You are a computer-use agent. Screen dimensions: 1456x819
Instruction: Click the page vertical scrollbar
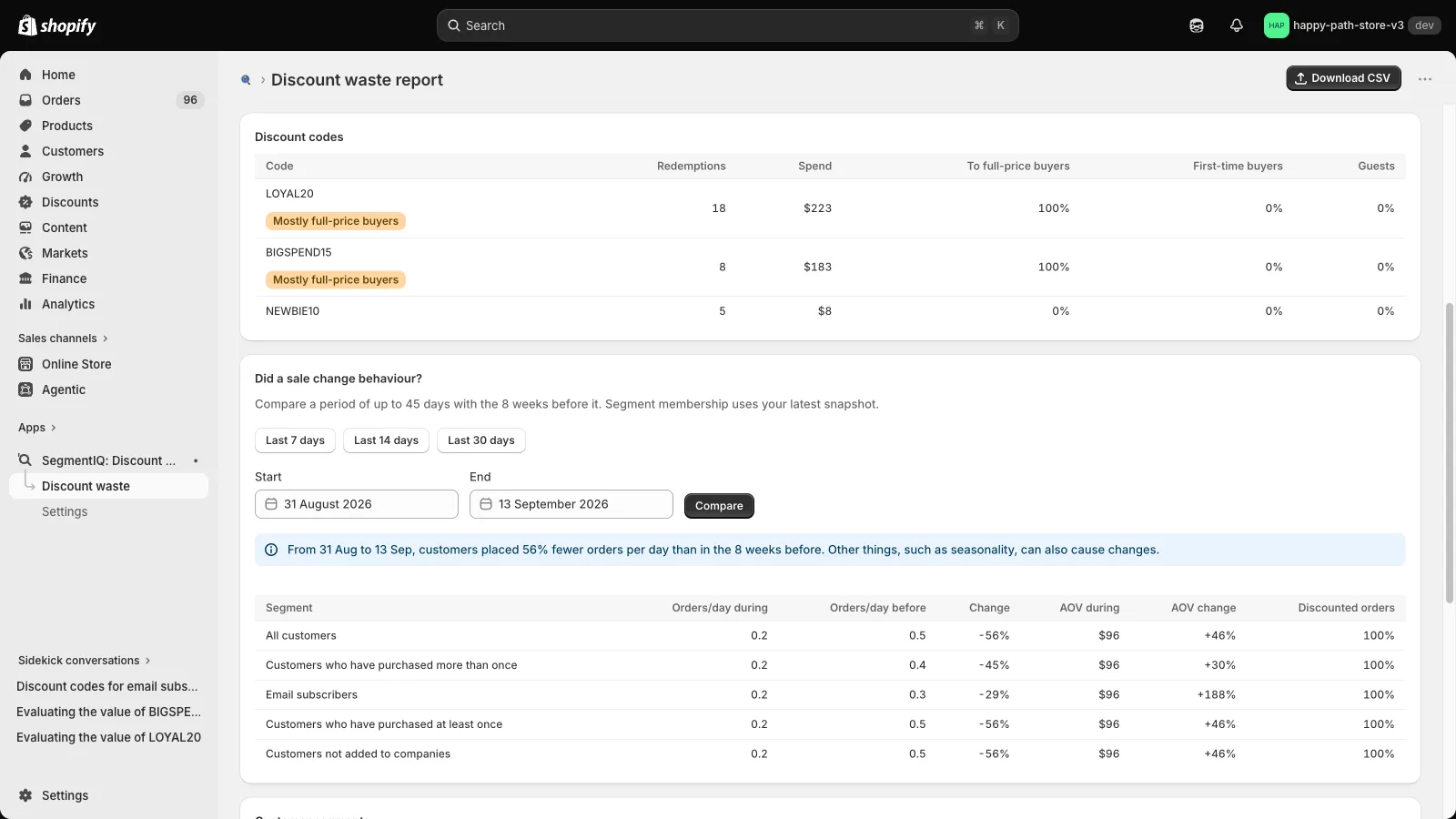pos(1450,453)
